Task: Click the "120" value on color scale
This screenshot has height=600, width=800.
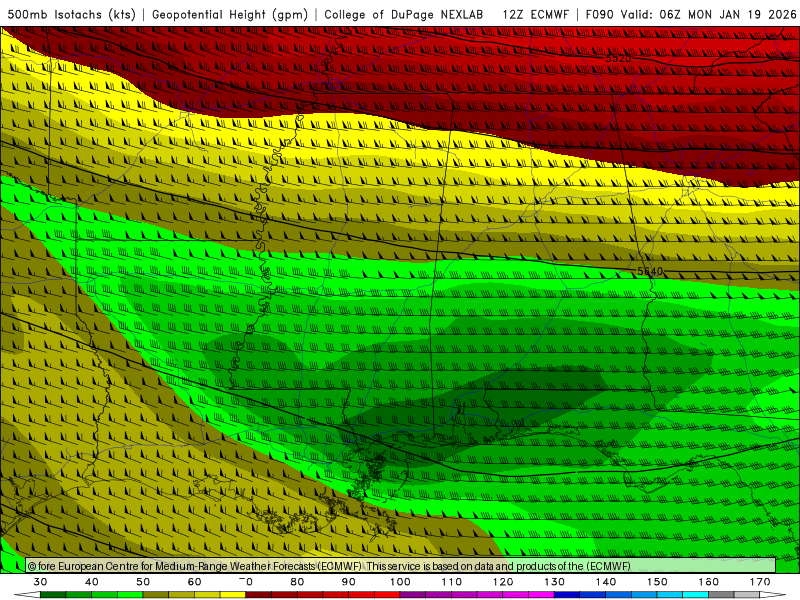Action: point(503,582)
